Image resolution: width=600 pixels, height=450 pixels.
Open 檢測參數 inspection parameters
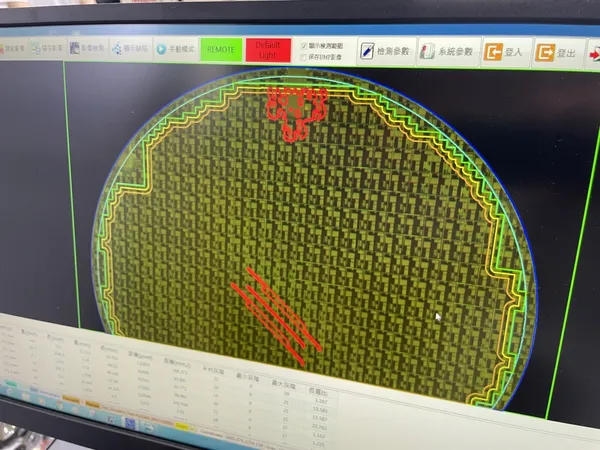[386, 51]
